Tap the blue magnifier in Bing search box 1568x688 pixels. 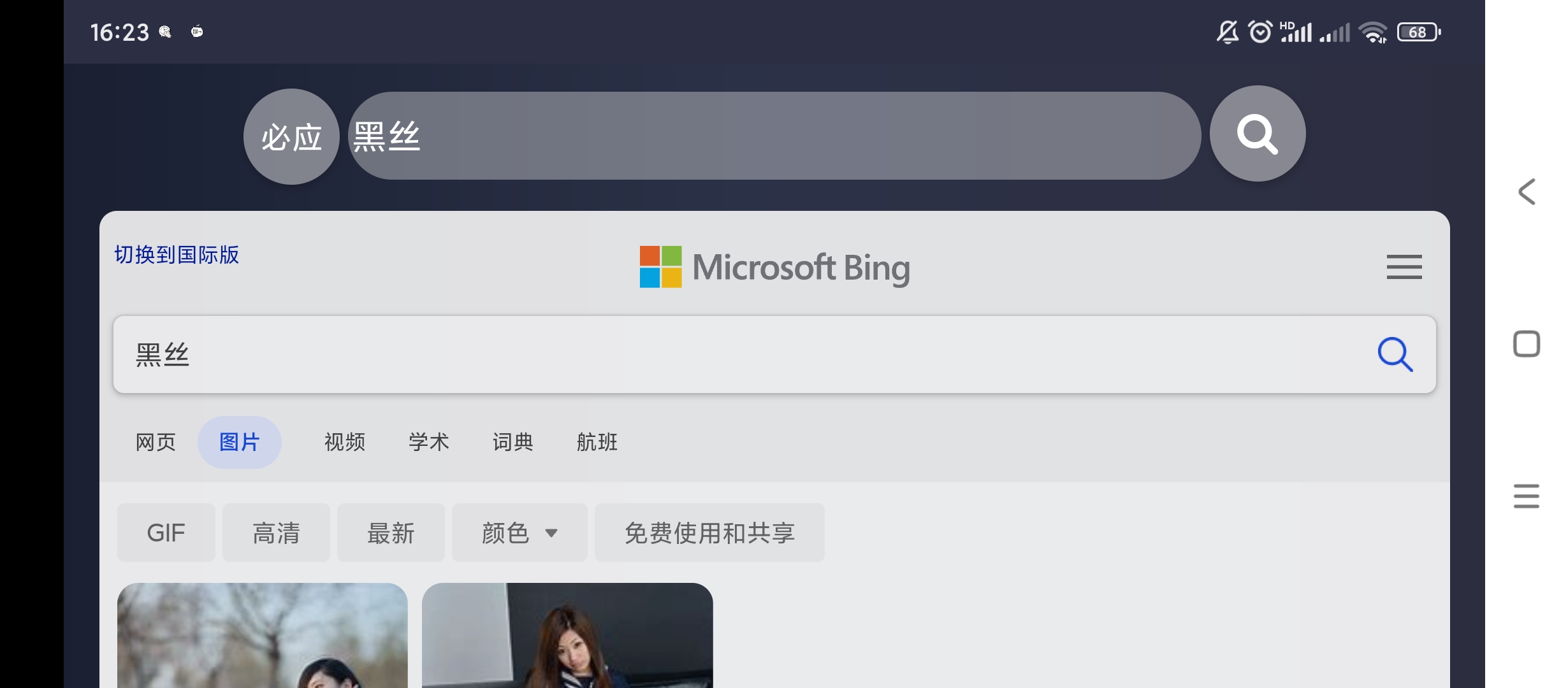pos(1395,354)
